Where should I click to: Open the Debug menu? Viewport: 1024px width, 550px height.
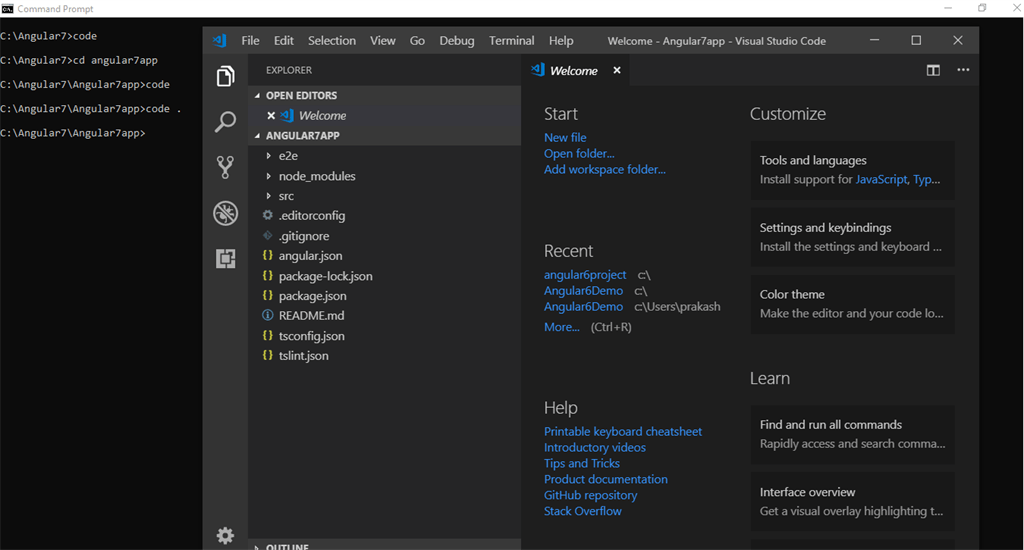tap(456, 40)
